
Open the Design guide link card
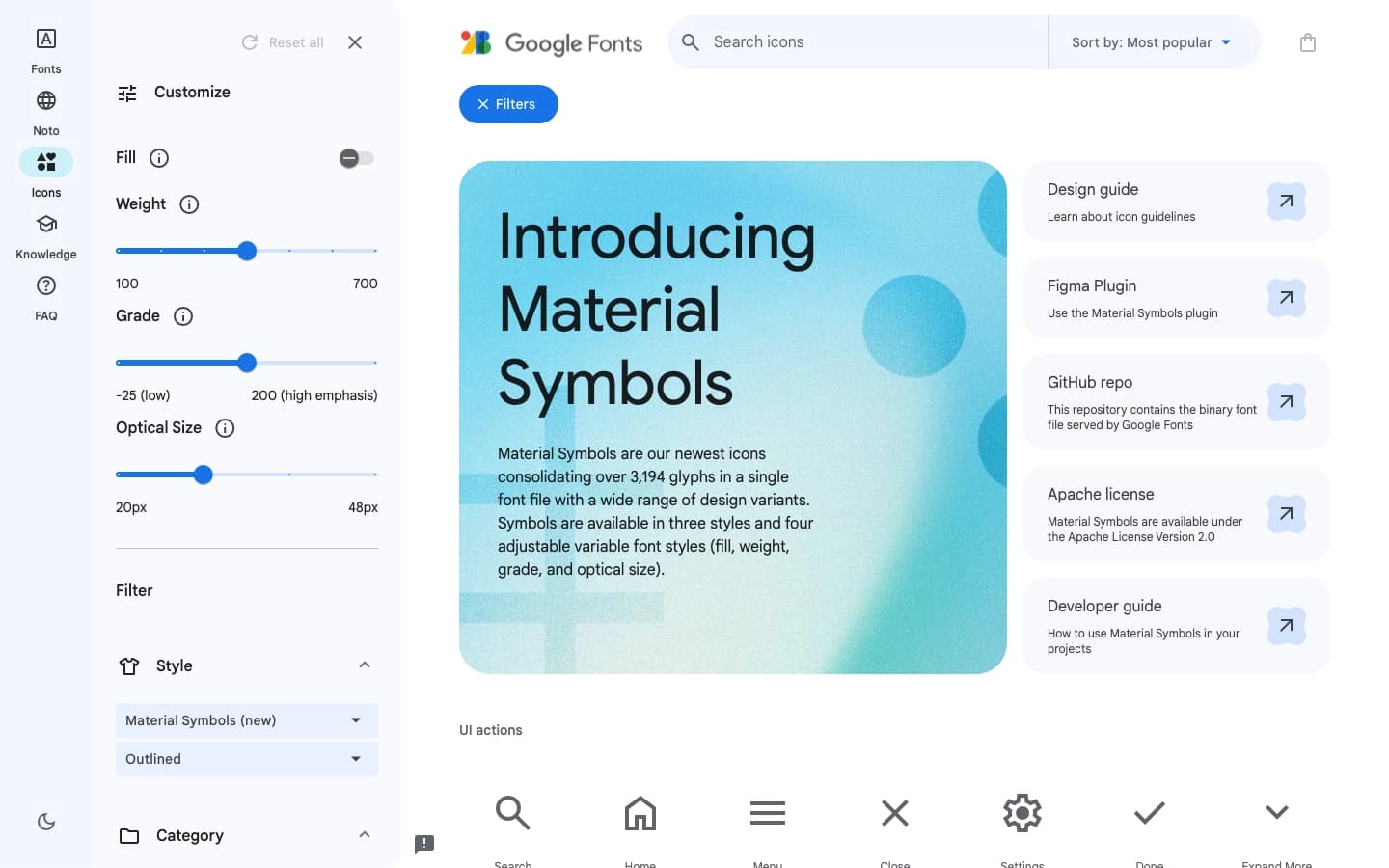coord(1176,202)
